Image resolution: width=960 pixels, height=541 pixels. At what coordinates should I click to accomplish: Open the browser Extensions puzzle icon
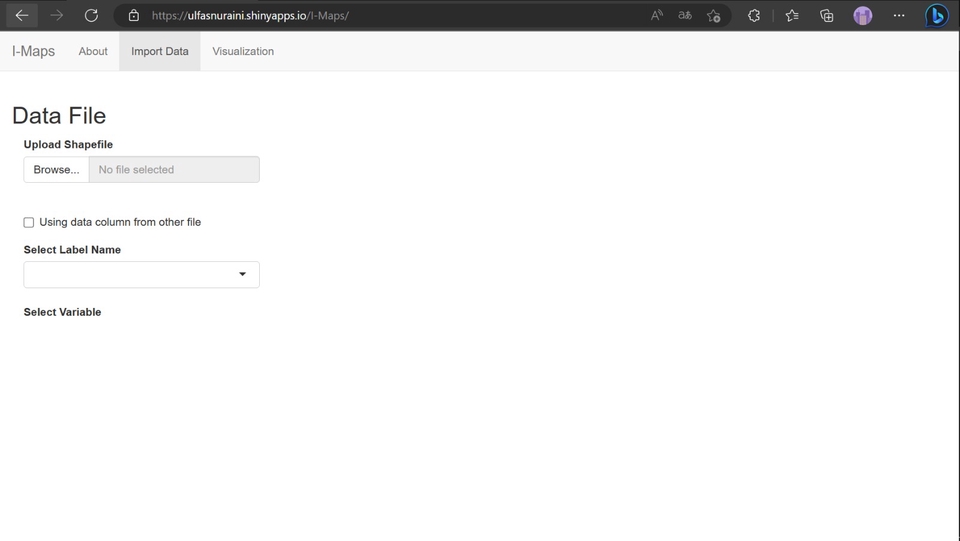pos(754,16)
